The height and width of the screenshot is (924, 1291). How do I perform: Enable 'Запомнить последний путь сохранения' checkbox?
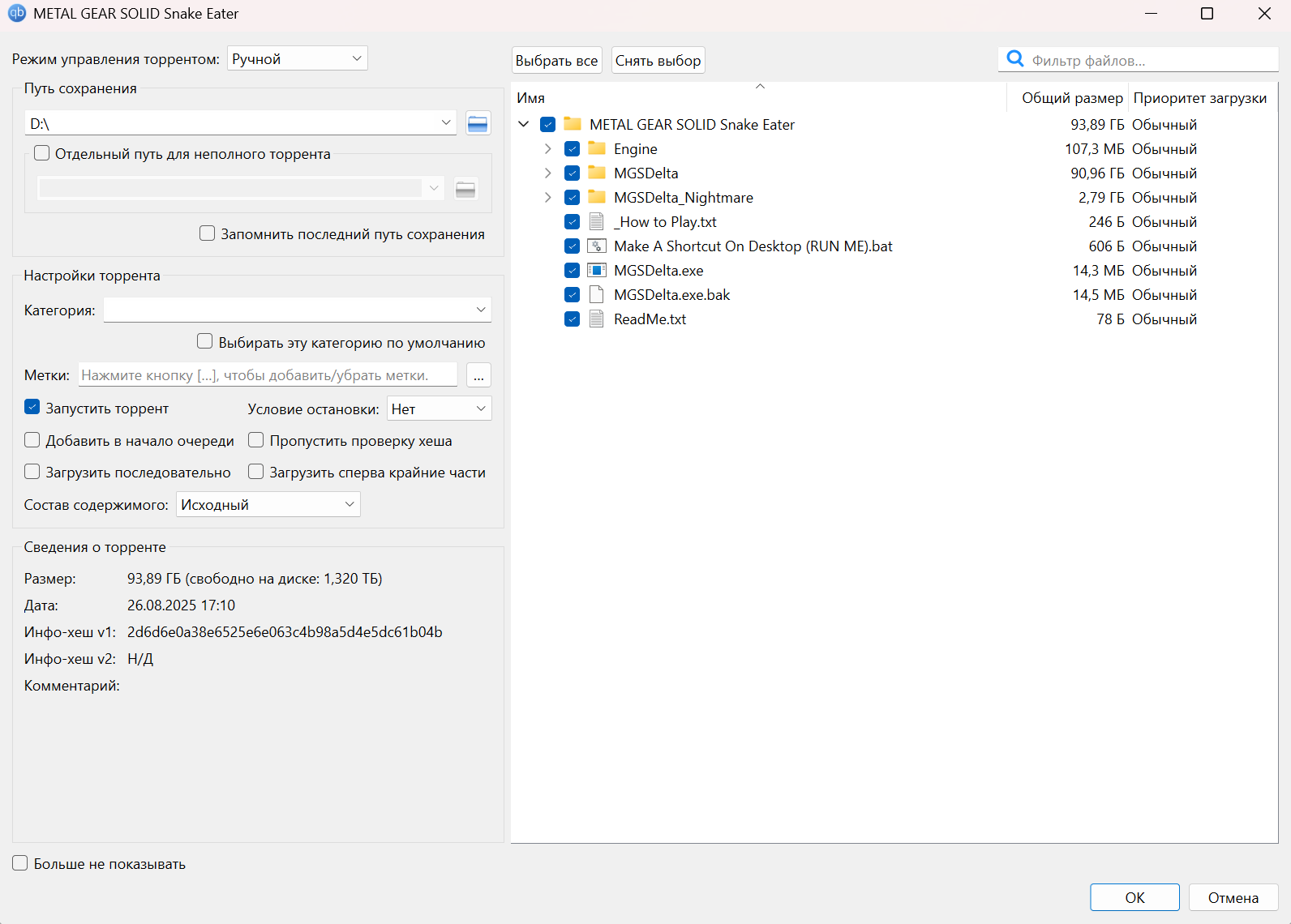pyautogui.click(x=208, y=233)
